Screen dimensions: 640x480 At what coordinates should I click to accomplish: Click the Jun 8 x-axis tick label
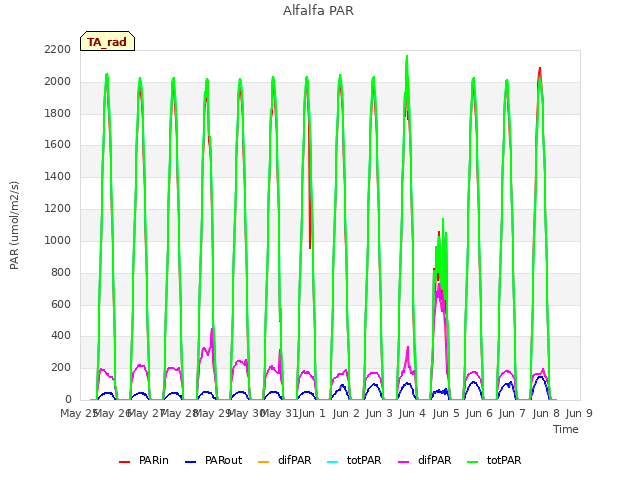[546, 413]
